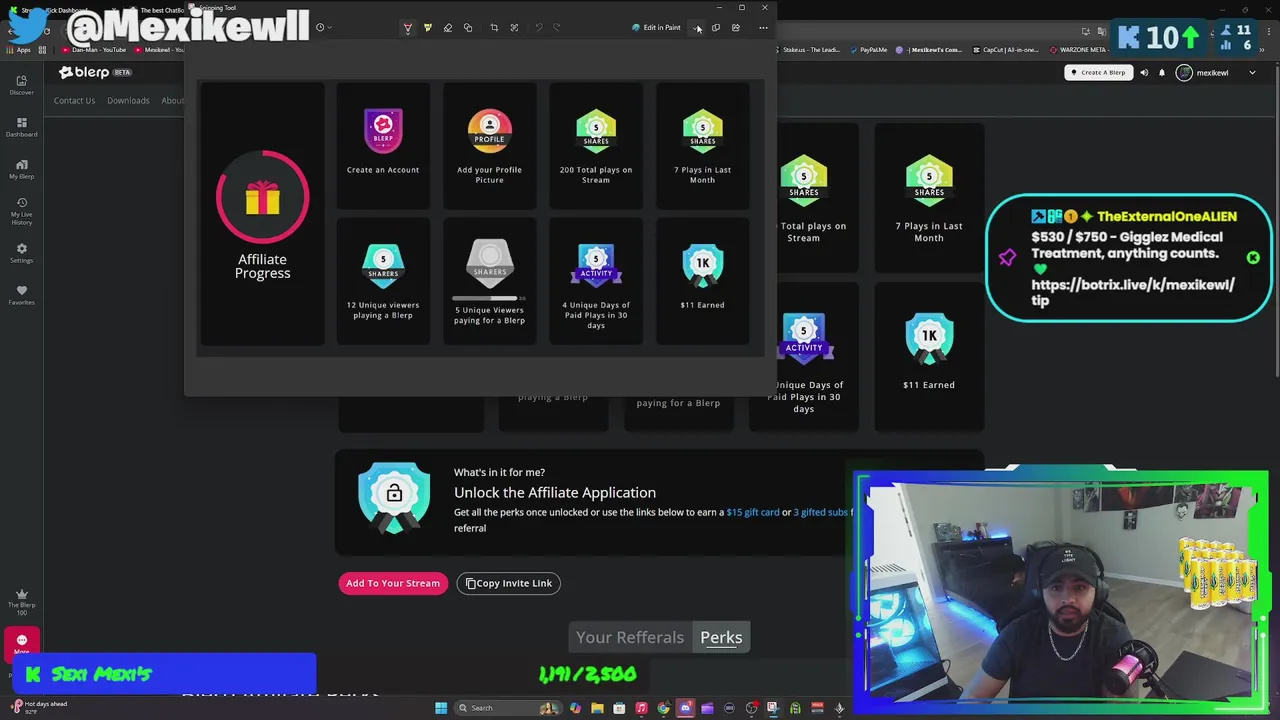The image size is (1280, 720).
Task: Open Favorites heart in Blerp sidebar
Action: [21, 295]
